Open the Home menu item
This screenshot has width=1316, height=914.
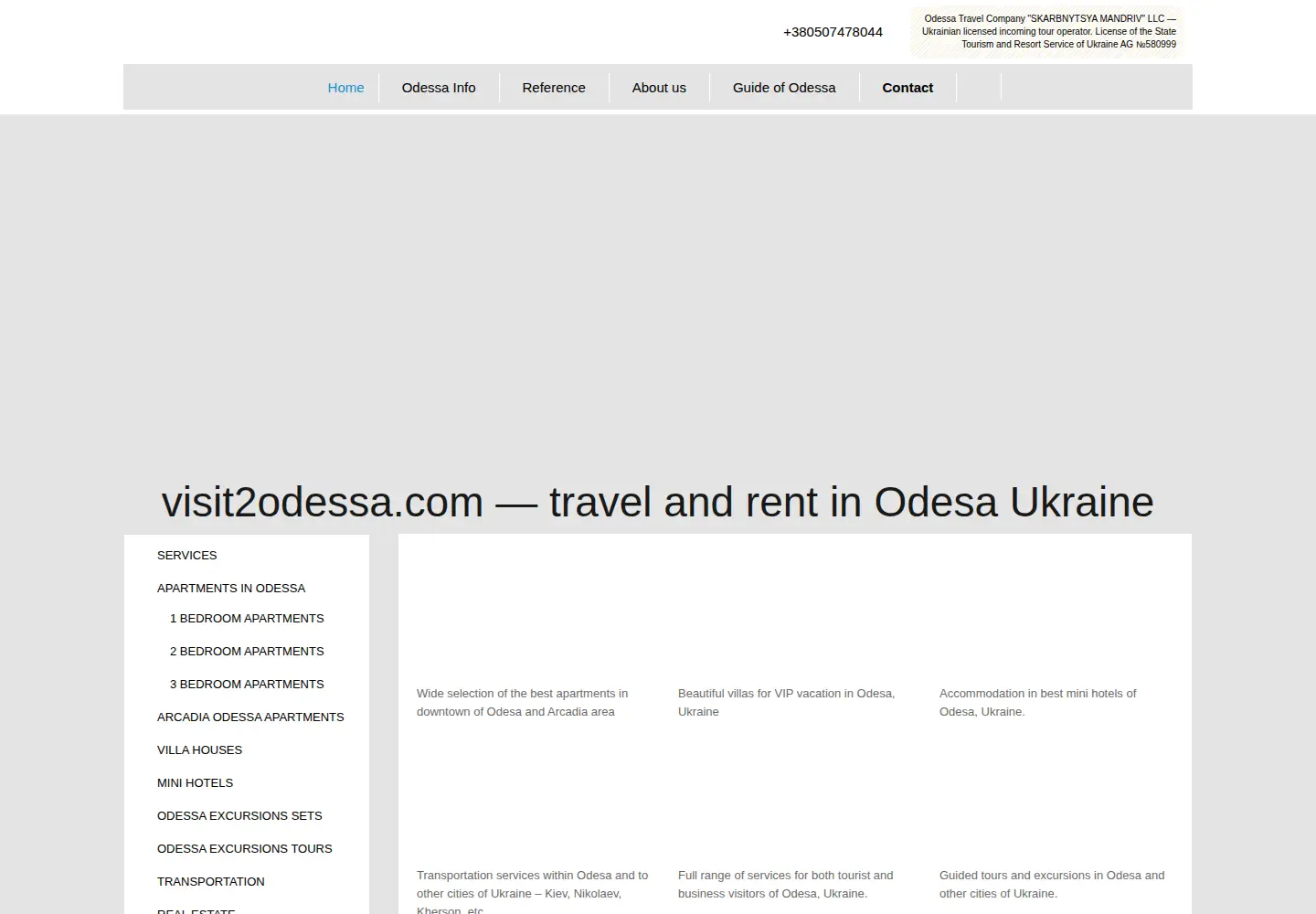pos(345,88)
